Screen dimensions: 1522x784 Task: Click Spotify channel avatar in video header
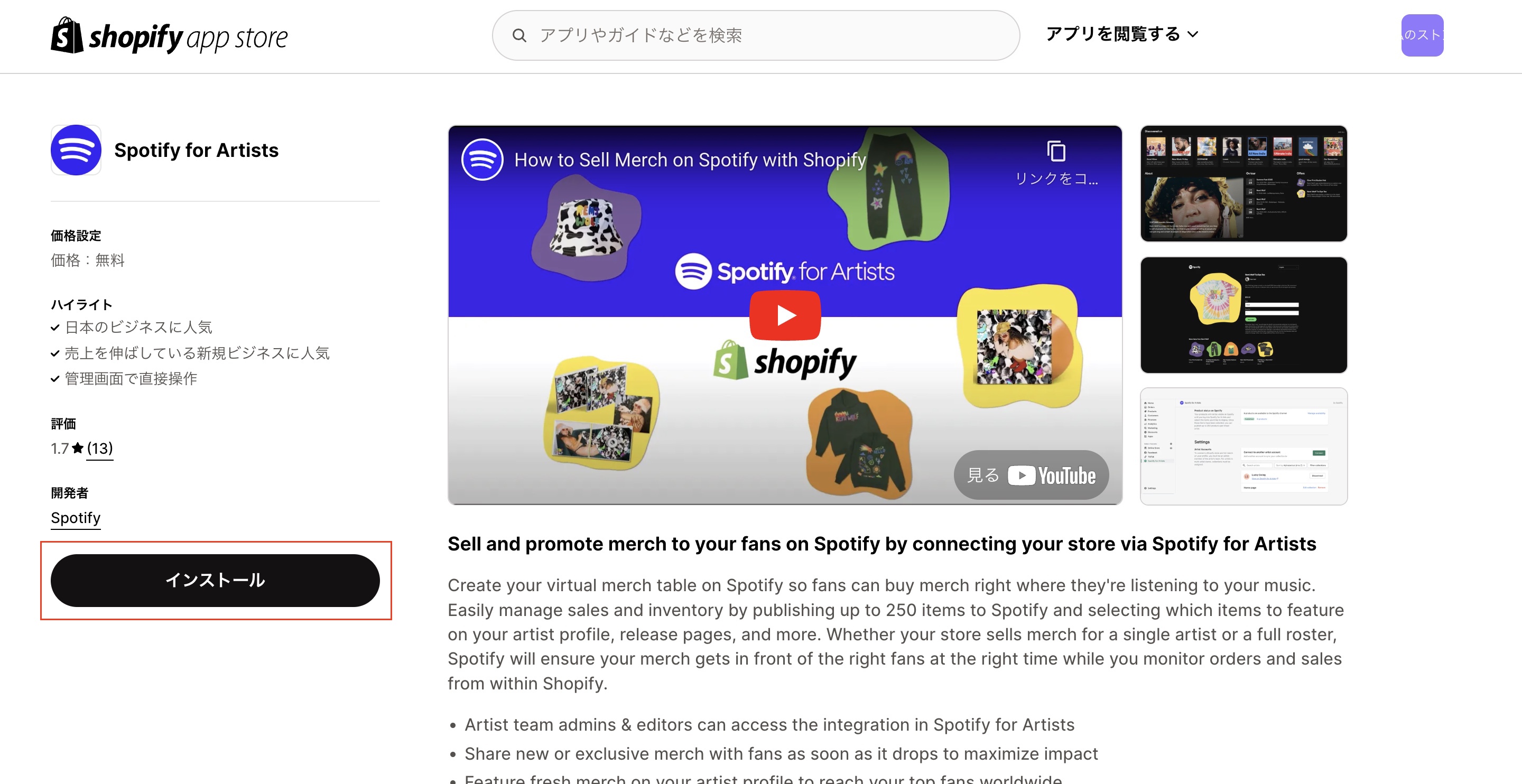coord(482,160)
